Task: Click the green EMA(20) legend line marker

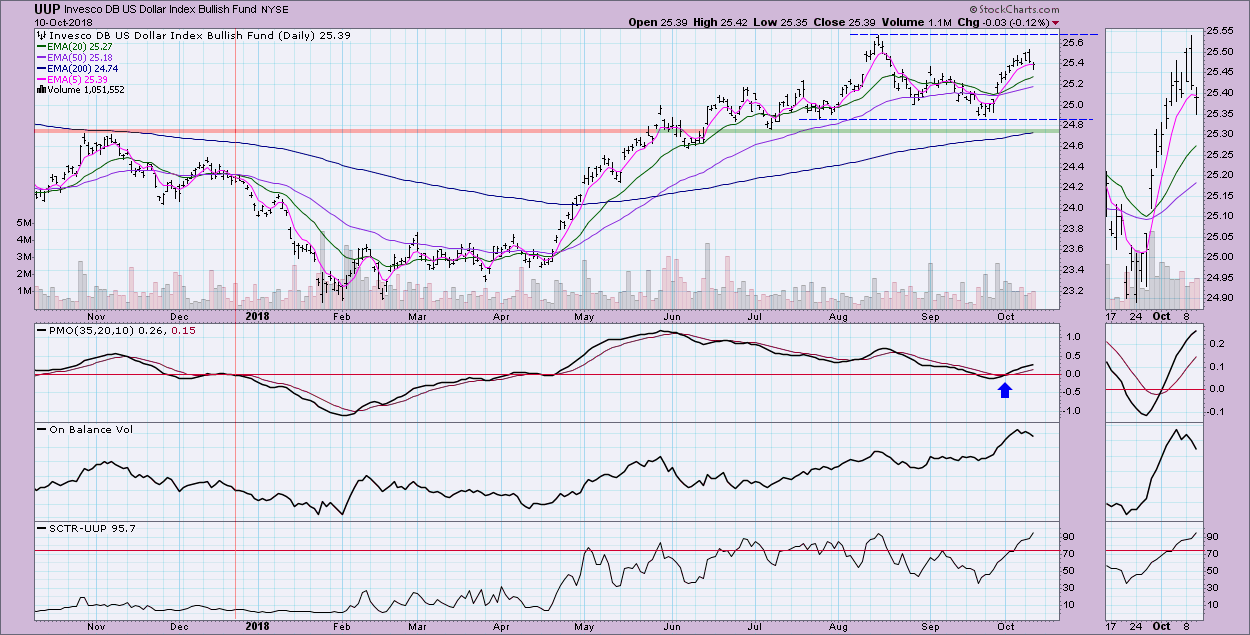Action: point(40,46)
